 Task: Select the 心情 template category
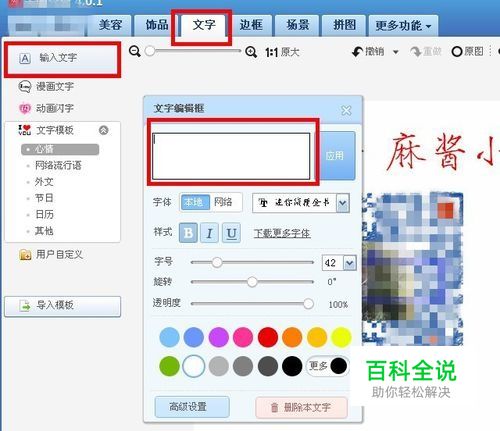point(60,149)
